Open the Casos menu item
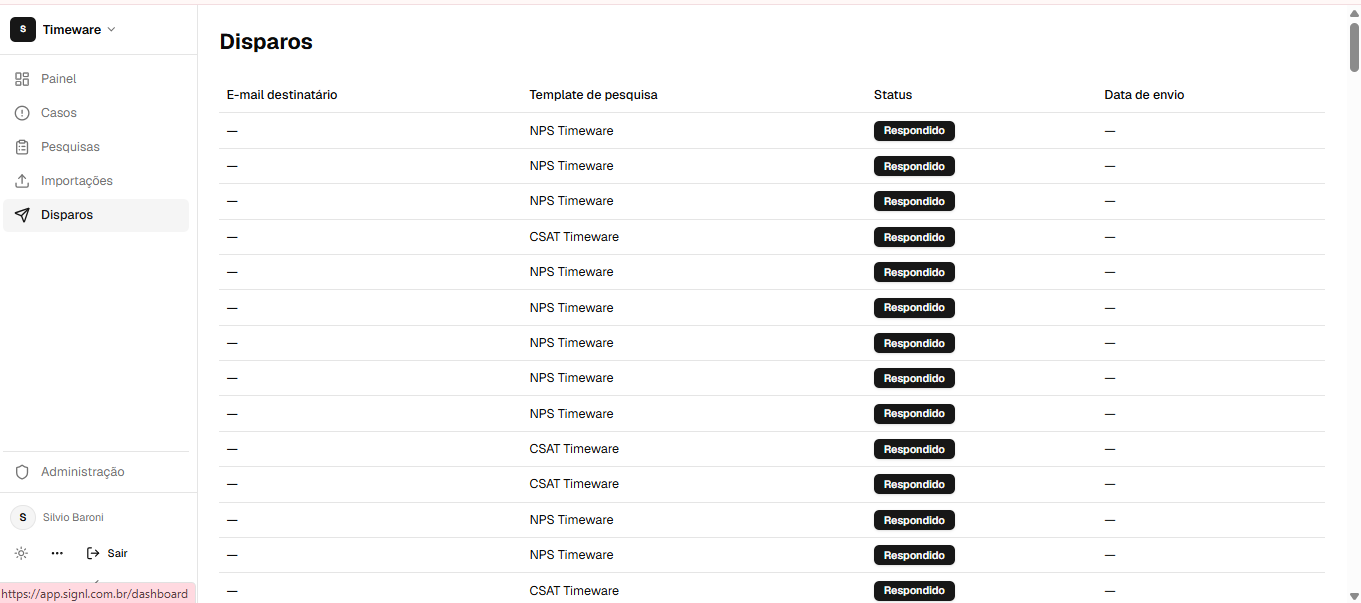Image resolution: width=1361 pixels, height=603 pixels. (96, 113)
